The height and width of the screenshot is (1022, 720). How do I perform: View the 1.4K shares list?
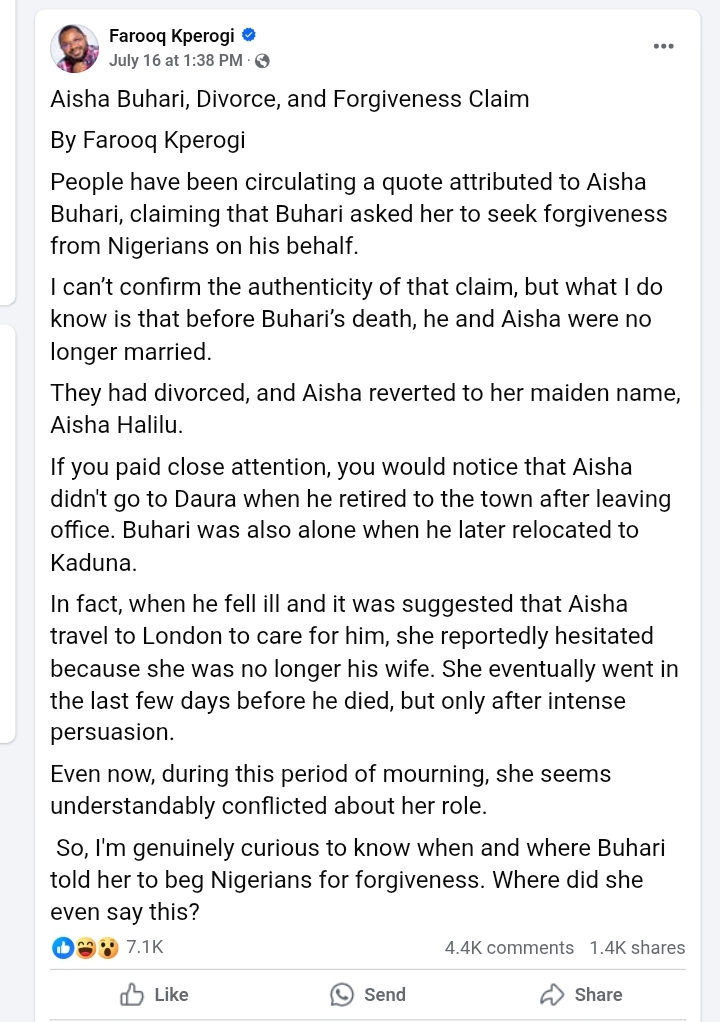pyautogui.click(x=637, y=948)
